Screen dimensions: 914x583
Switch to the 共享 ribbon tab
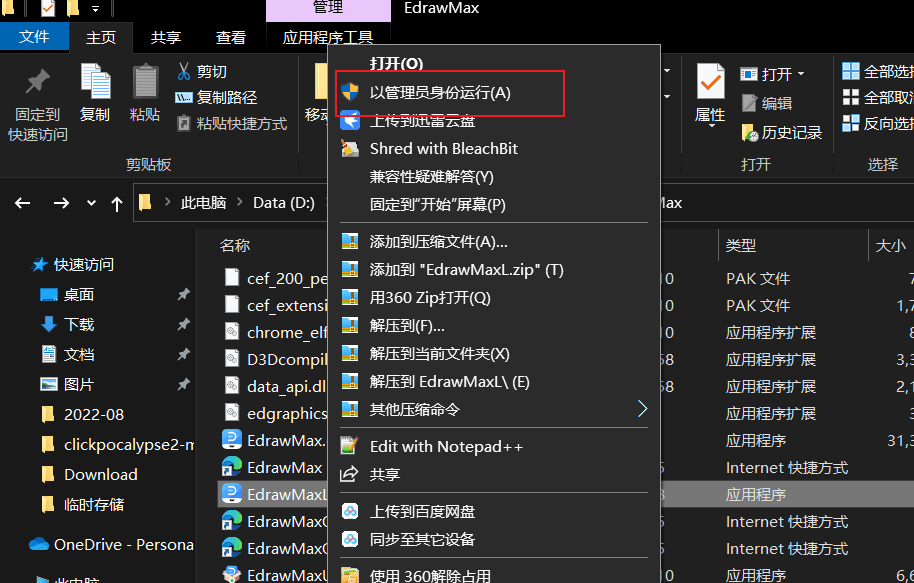[166, 38]
